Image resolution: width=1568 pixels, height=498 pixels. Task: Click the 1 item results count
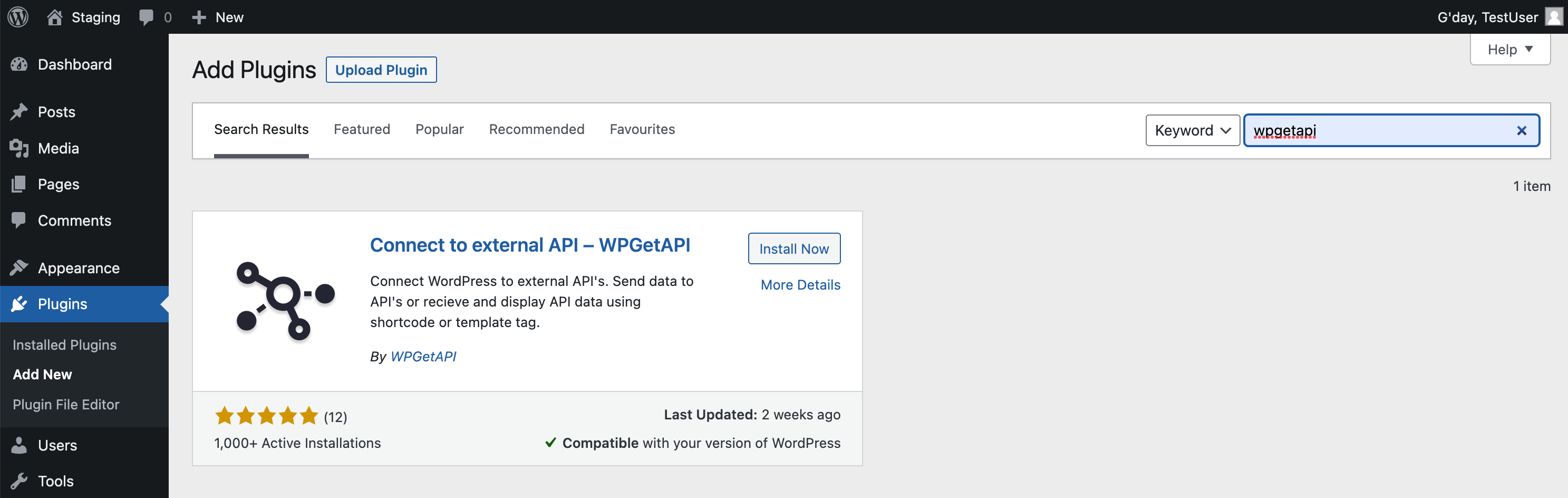click(x=1532, y=186)
